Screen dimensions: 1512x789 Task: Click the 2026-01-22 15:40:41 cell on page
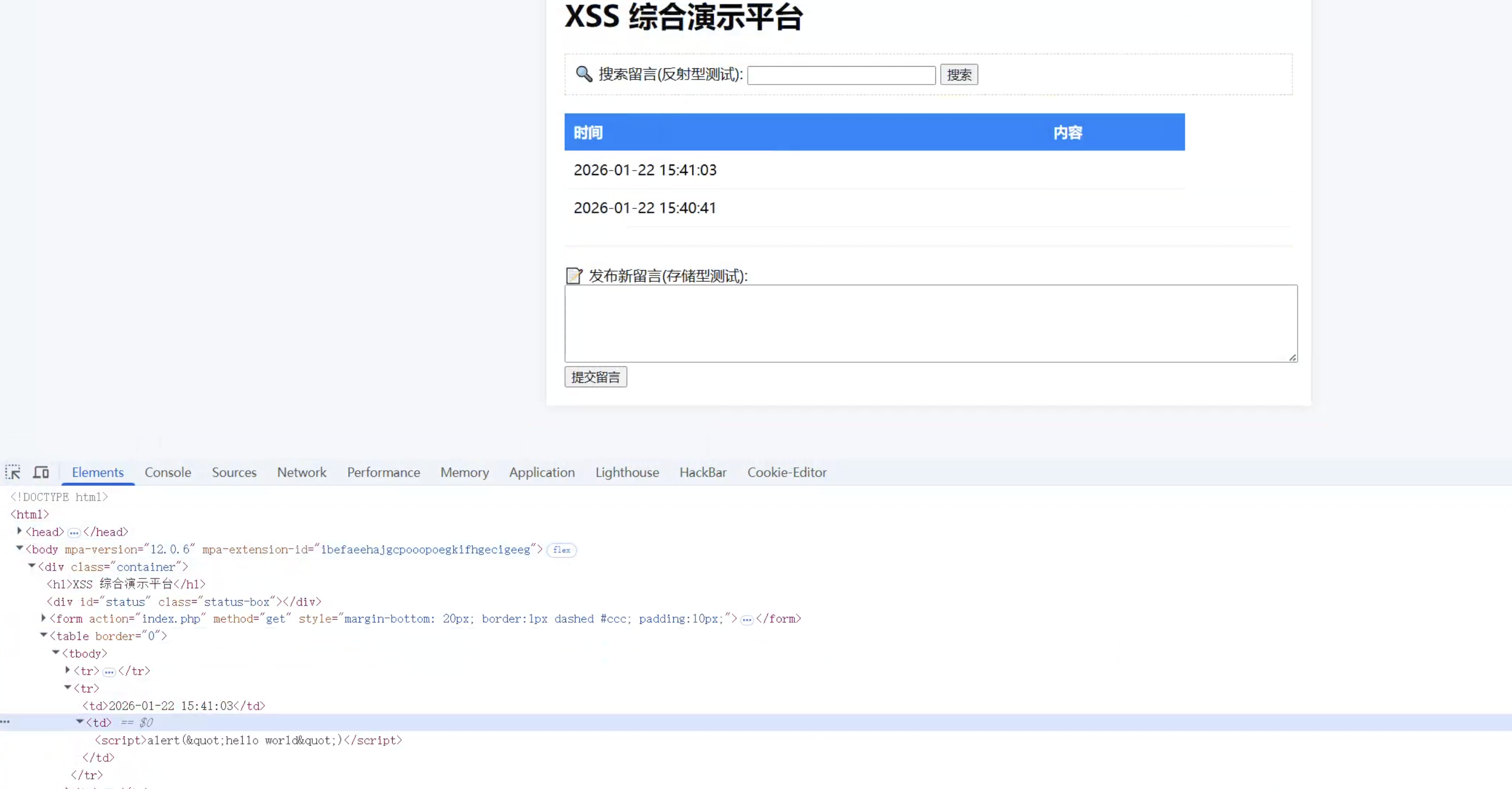[645, 208]
